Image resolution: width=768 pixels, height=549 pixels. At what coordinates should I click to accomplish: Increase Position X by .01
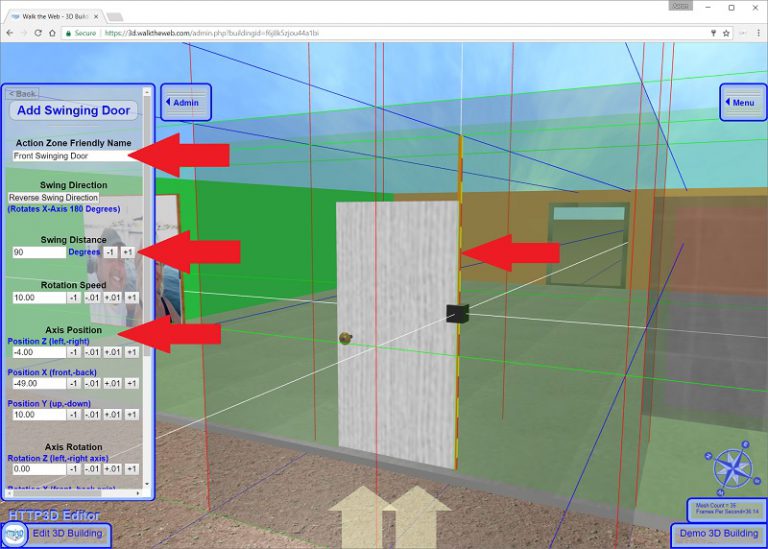[112, 383]
